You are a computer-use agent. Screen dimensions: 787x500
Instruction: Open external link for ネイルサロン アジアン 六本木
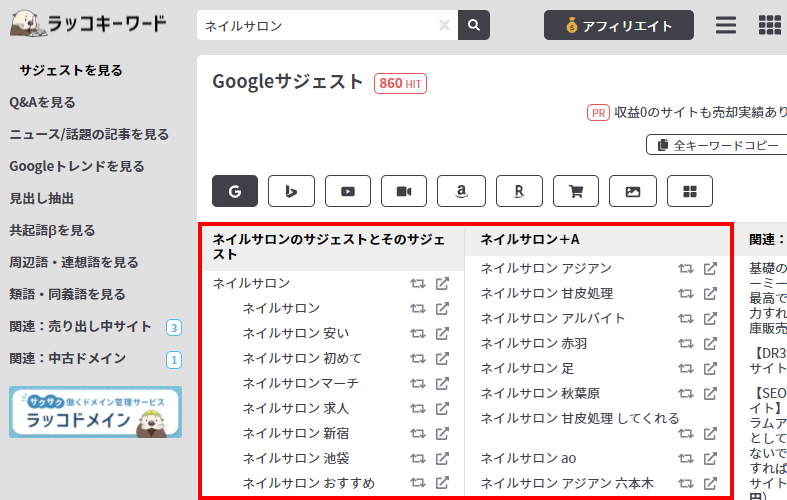point(710,483)
